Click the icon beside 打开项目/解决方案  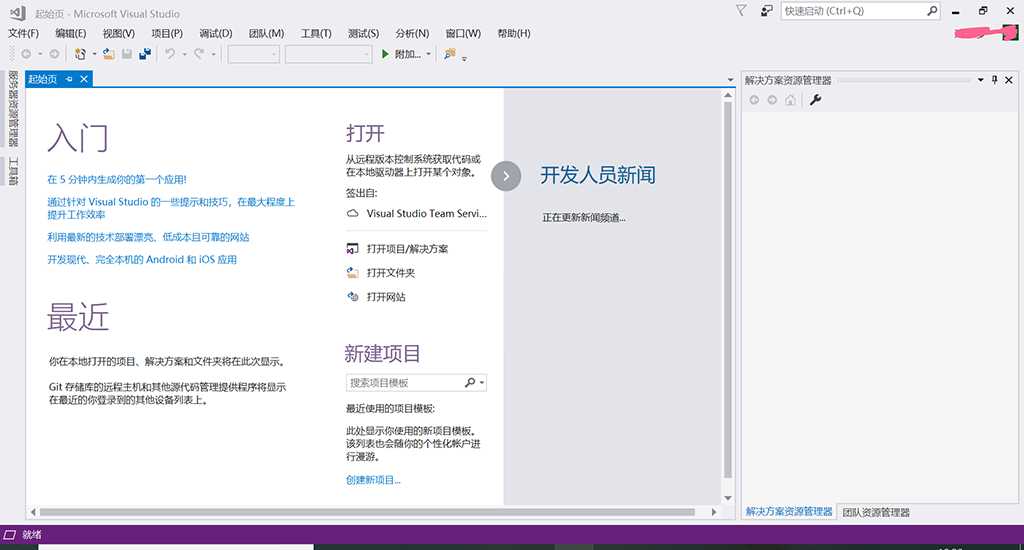[353, 249]
